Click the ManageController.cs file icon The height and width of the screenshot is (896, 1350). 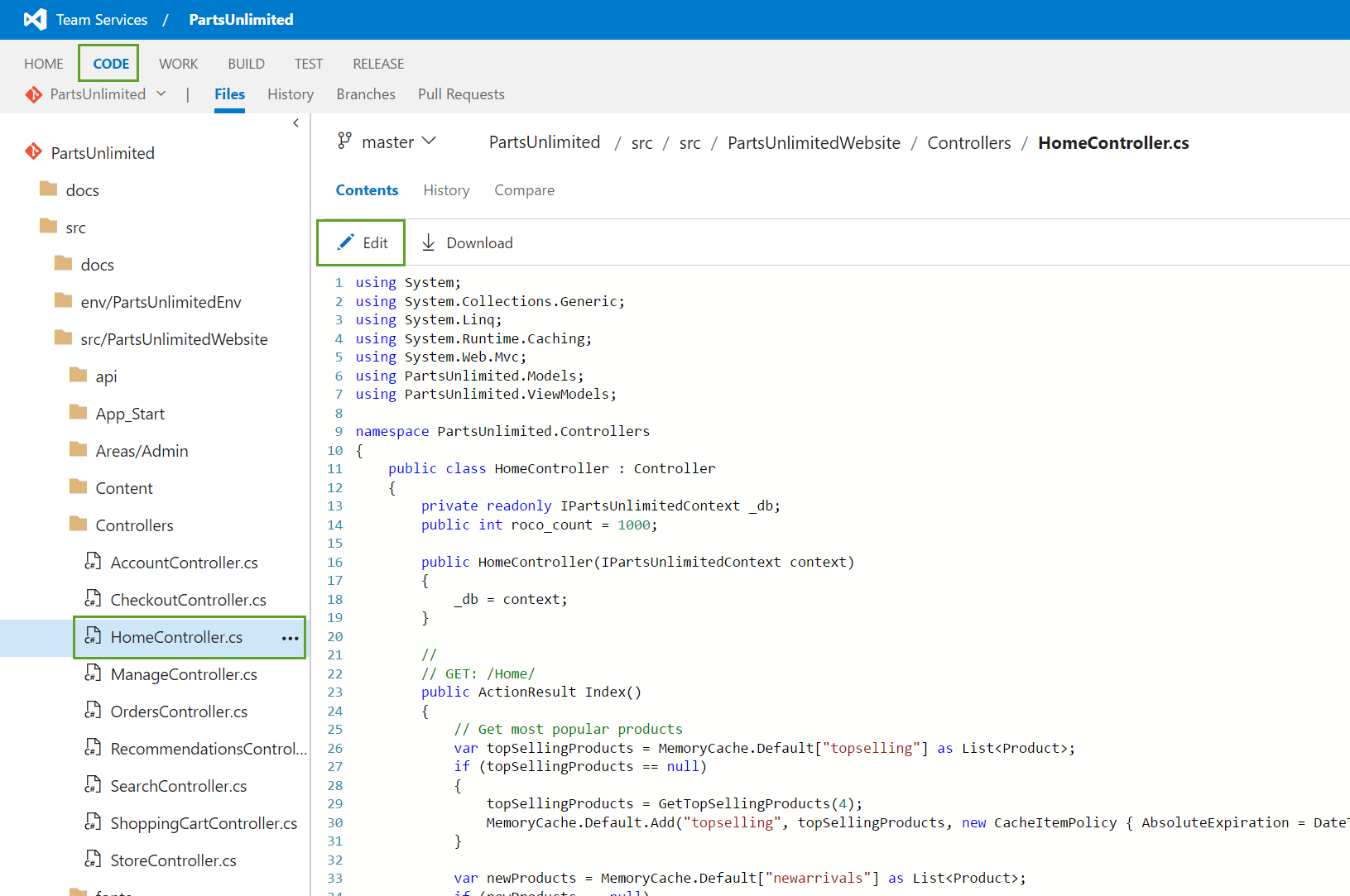[93, 673]
